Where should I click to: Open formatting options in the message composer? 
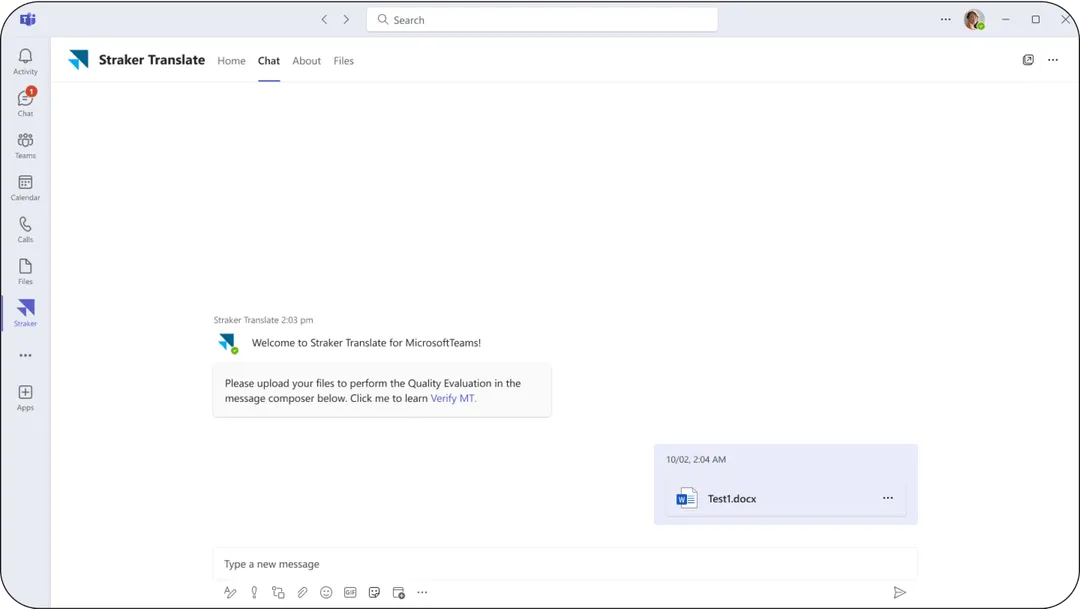pyautogui.click(x=230, y=592)
